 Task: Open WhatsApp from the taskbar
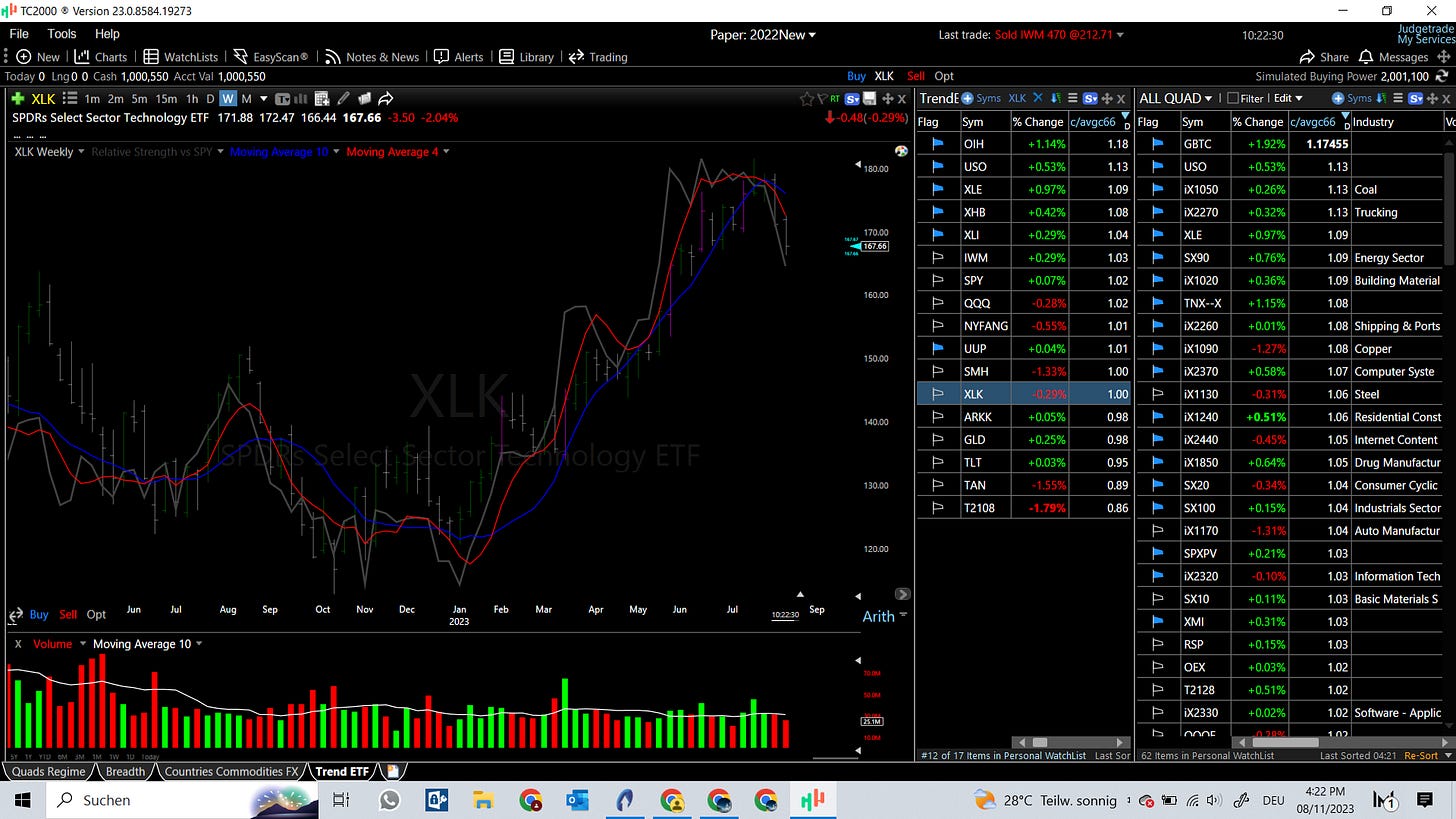(x=389, y=800)
